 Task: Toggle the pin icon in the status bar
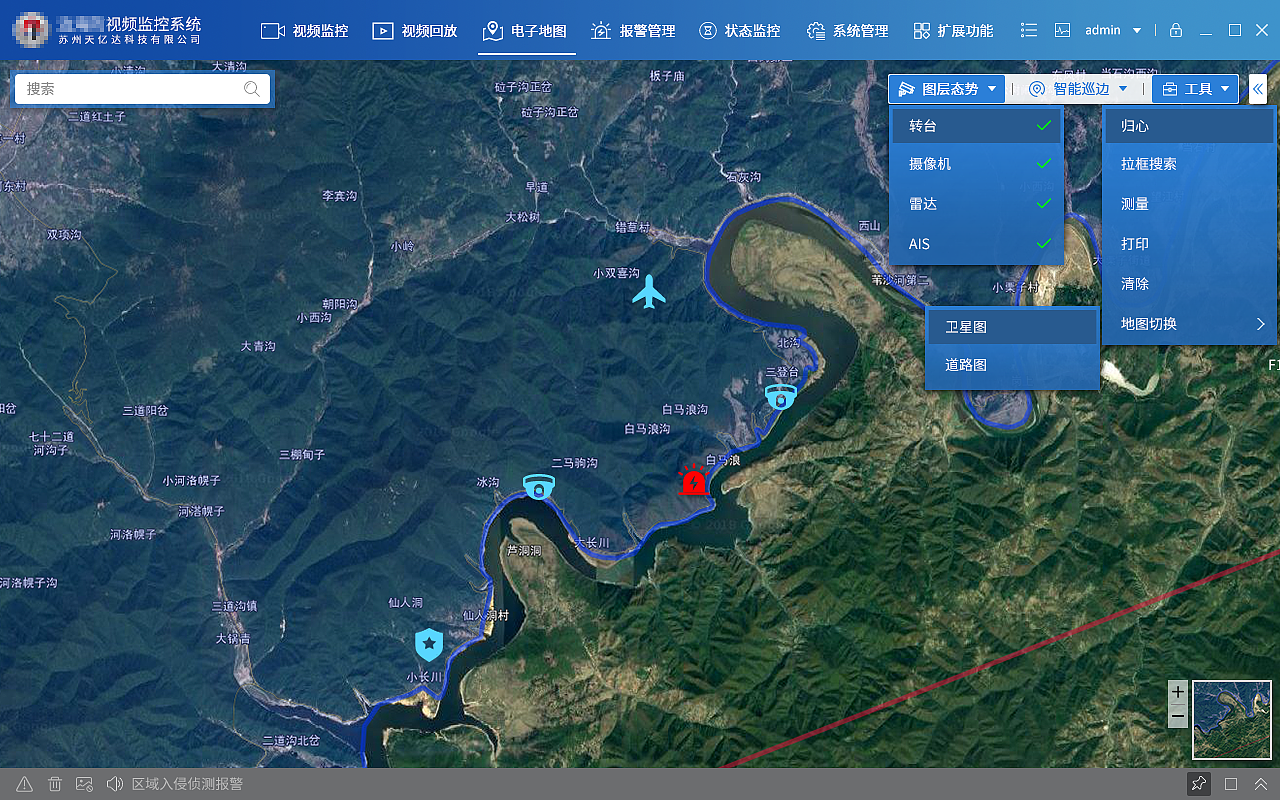click(1199, 784)
